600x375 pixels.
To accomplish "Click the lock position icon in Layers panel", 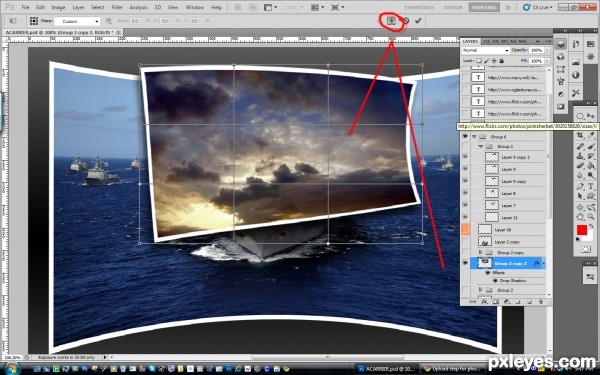I will click(494, 61).
